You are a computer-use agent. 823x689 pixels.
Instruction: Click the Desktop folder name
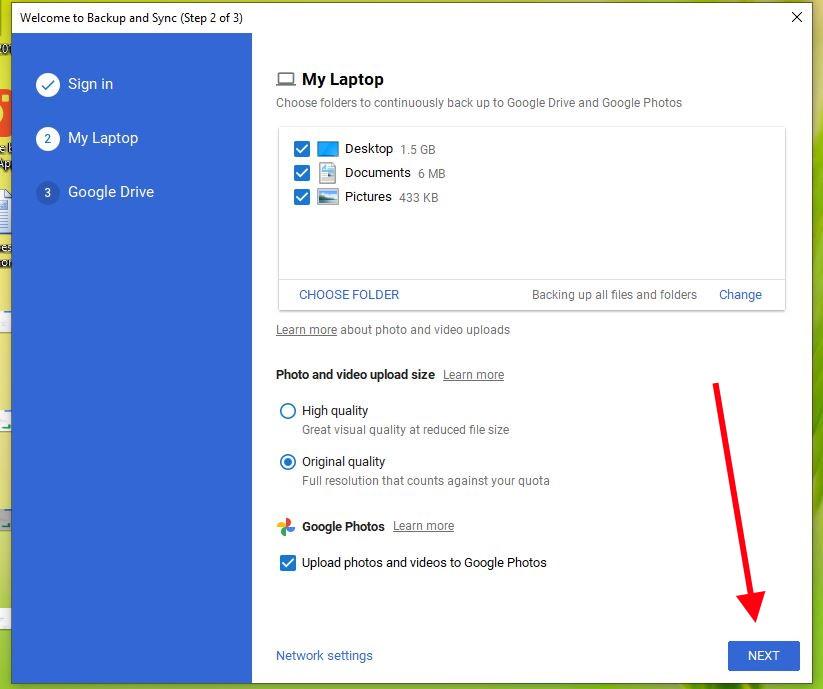[x=369, y=149]
